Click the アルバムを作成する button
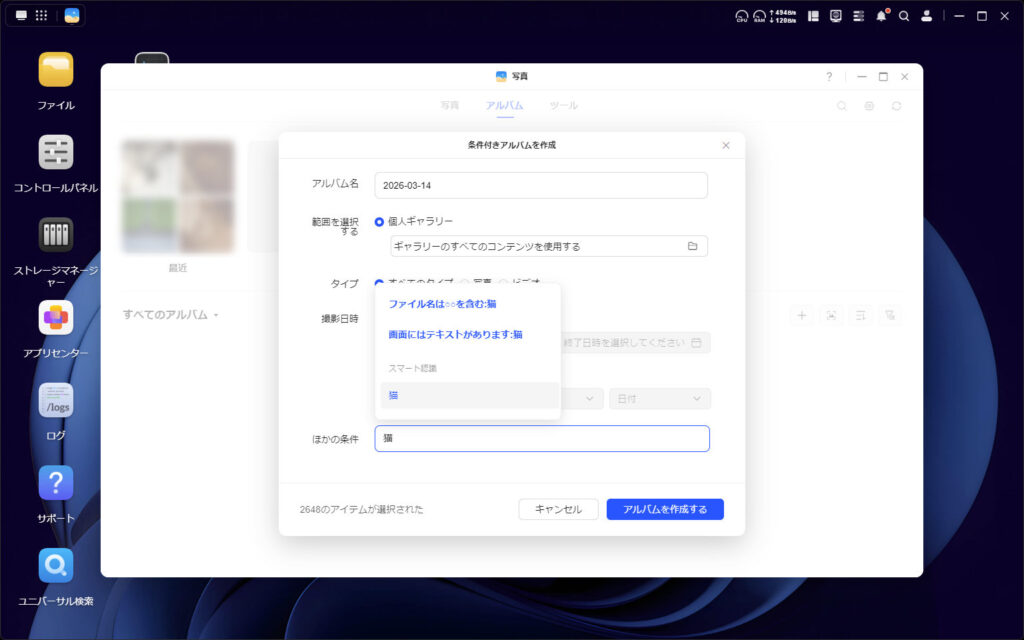Viewport: 1024px width, 640px height. click(x=664, y=509)
